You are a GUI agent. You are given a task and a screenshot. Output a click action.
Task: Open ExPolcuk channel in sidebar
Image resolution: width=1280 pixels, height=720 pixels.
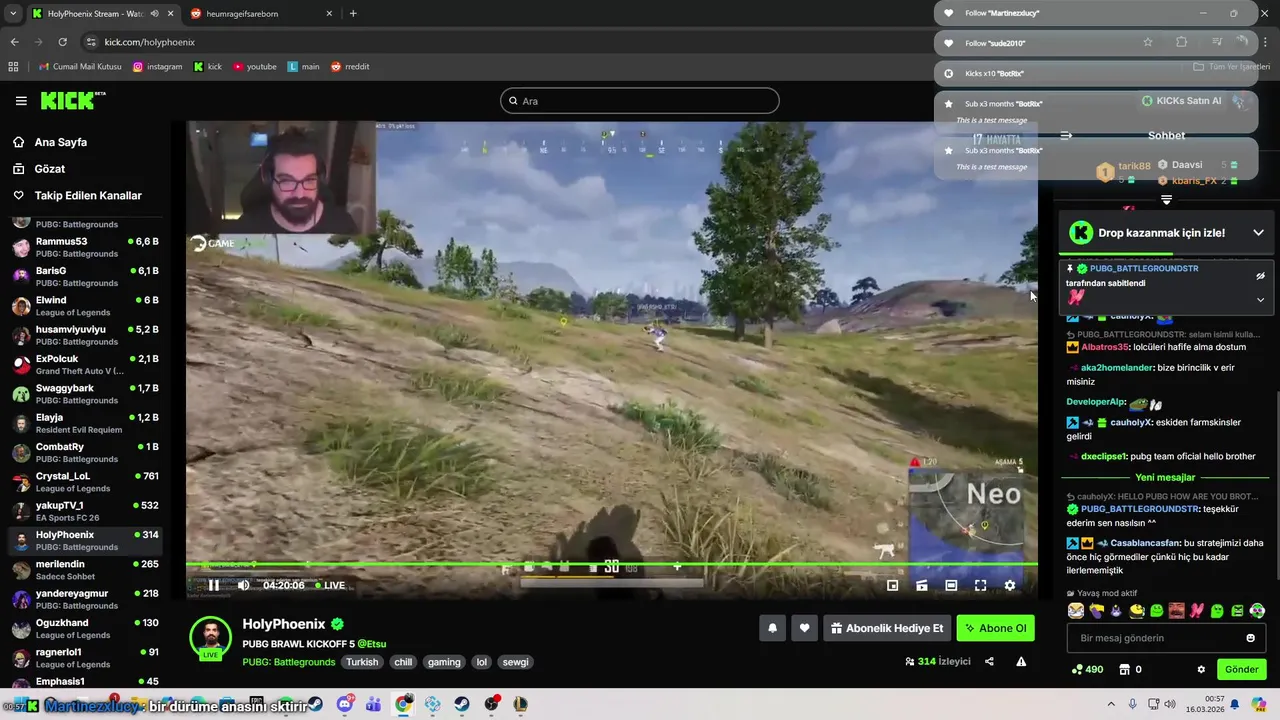coord(85,364)
